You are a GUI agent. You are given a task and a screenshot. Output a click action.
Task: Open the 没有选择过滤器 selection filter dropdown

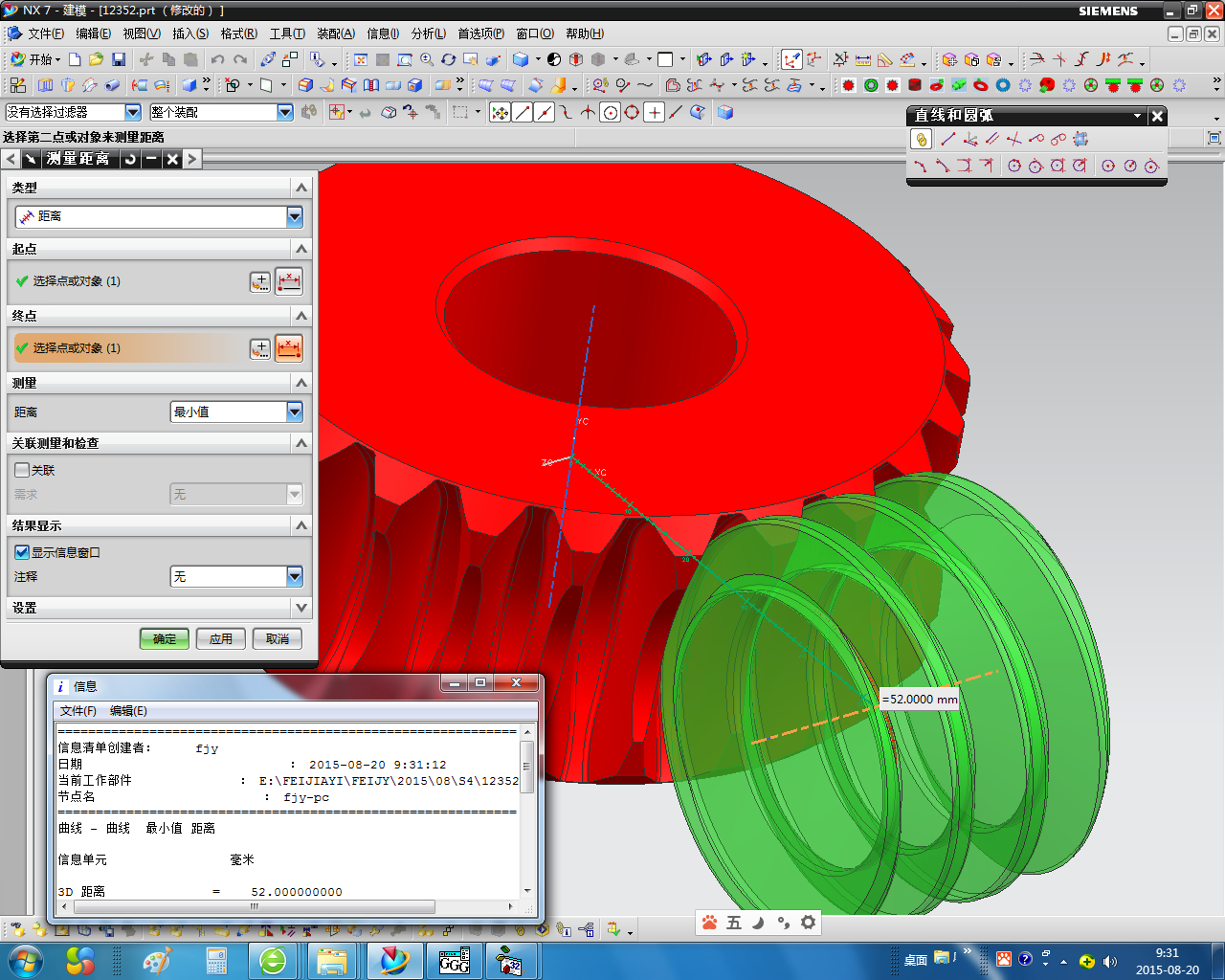point(73,112)
